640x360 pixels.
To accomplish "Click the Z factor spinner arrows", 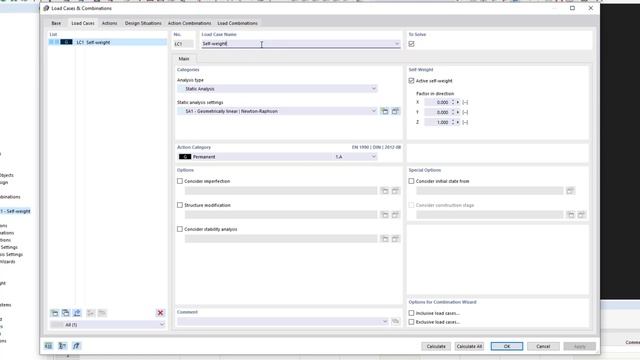I will tap(453, 122).
